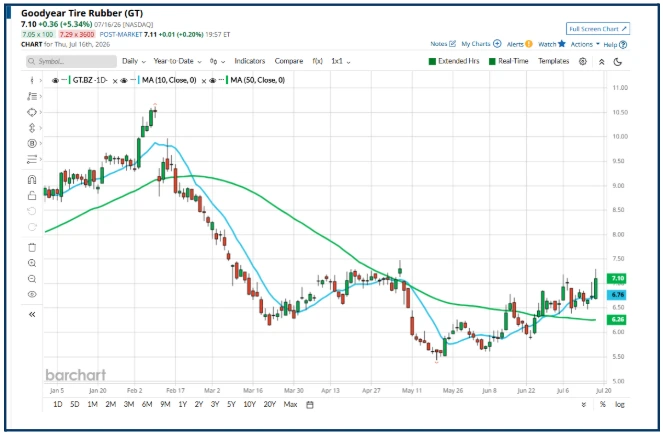The width and height of the screenshot is (663, 434).
Task: Click the MA 10 blue color swatch
Action: 139,80
